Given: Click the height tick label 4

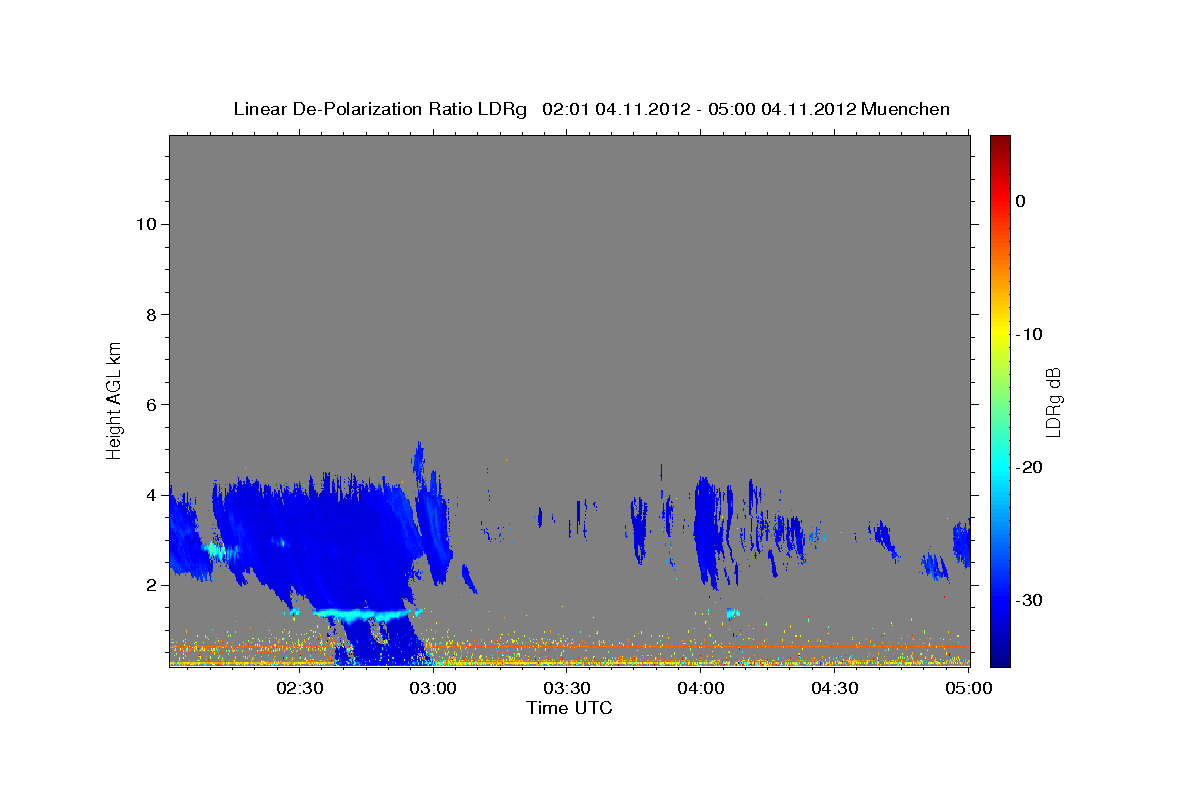Looking at the screenshot, I should (151, 495).
